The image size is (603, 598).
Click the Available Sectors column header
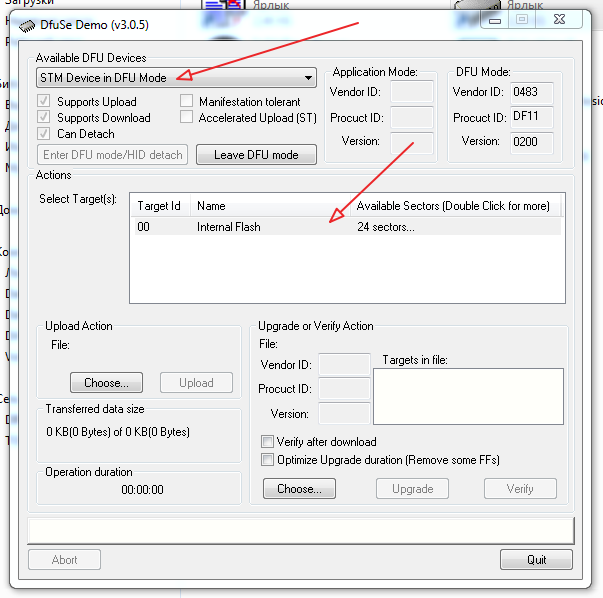click(455, 206)
